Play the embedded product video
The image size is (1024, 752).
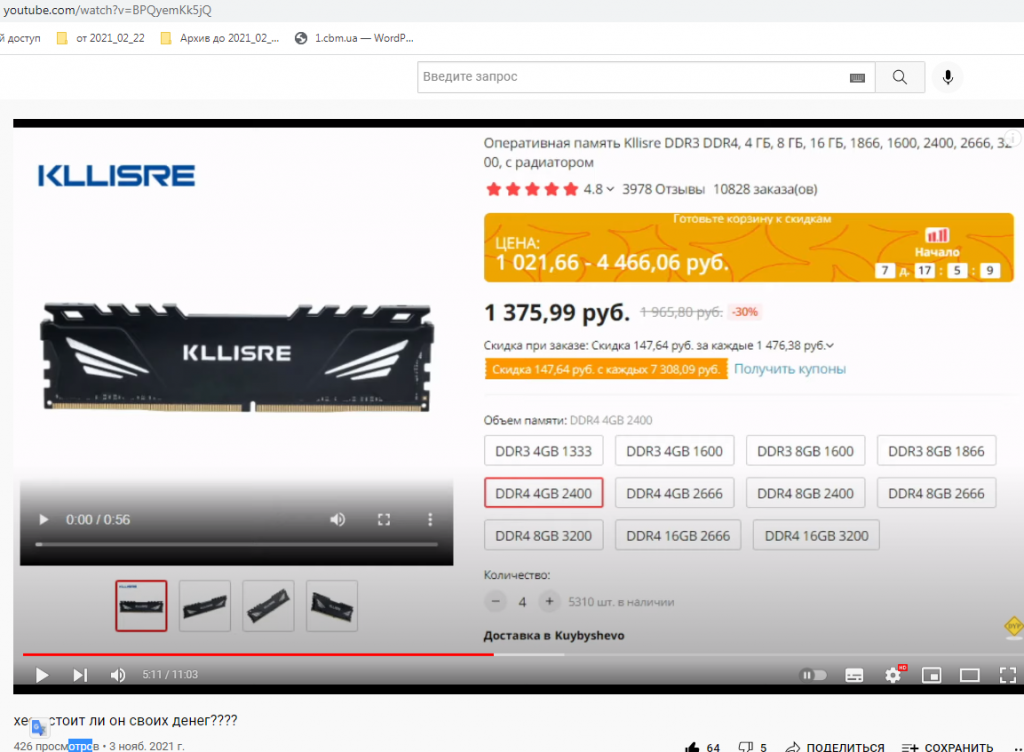(44, 520)
